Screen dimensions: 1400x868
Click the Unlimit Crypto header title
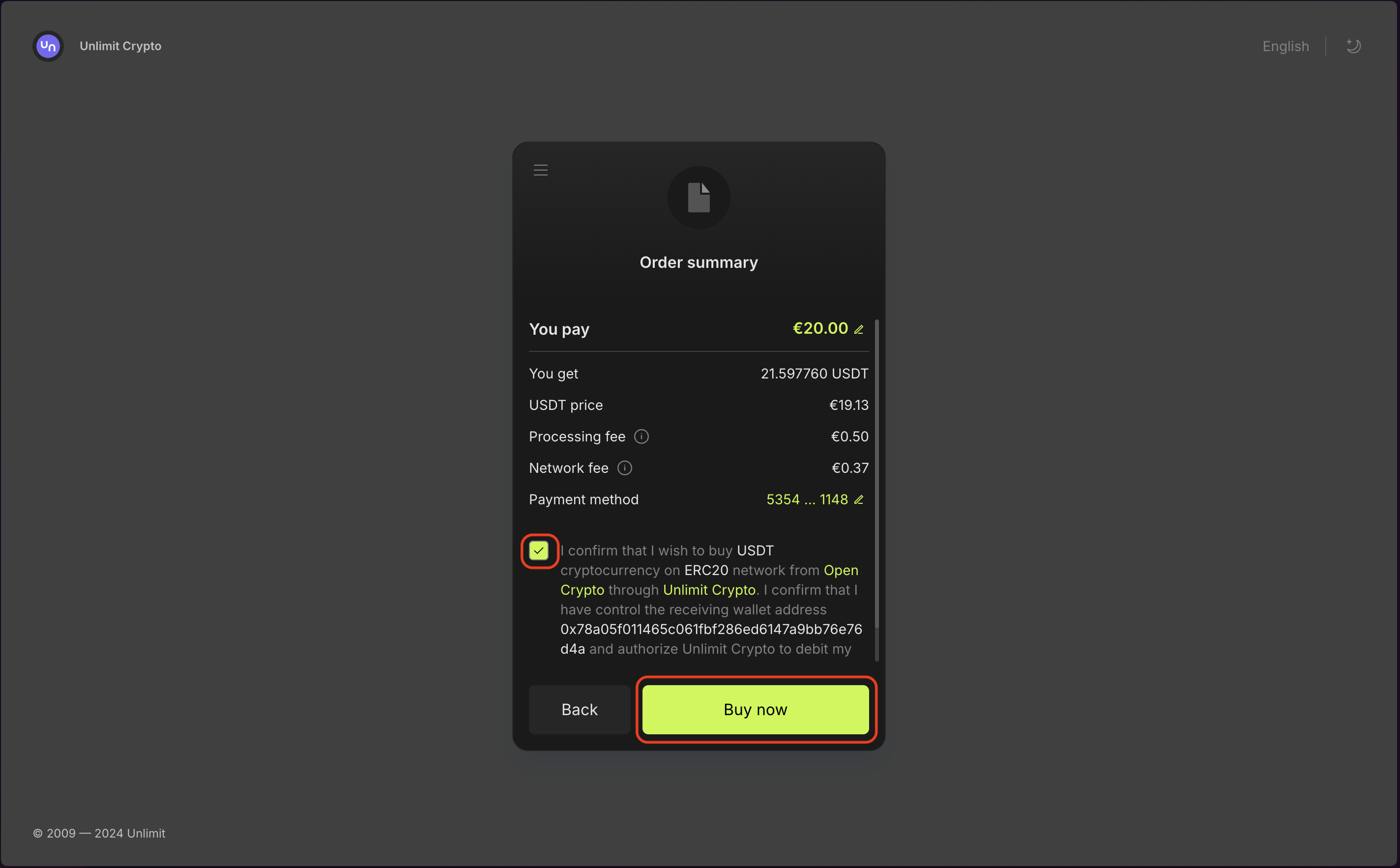click(x=120, y=46)
